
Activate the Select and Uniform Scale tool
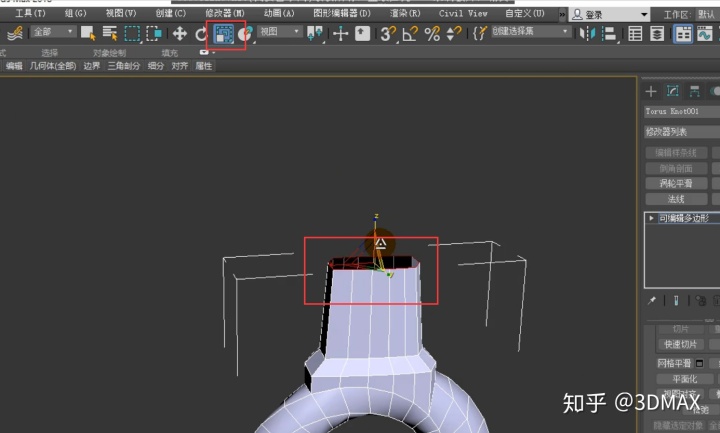tap(224, 34)
